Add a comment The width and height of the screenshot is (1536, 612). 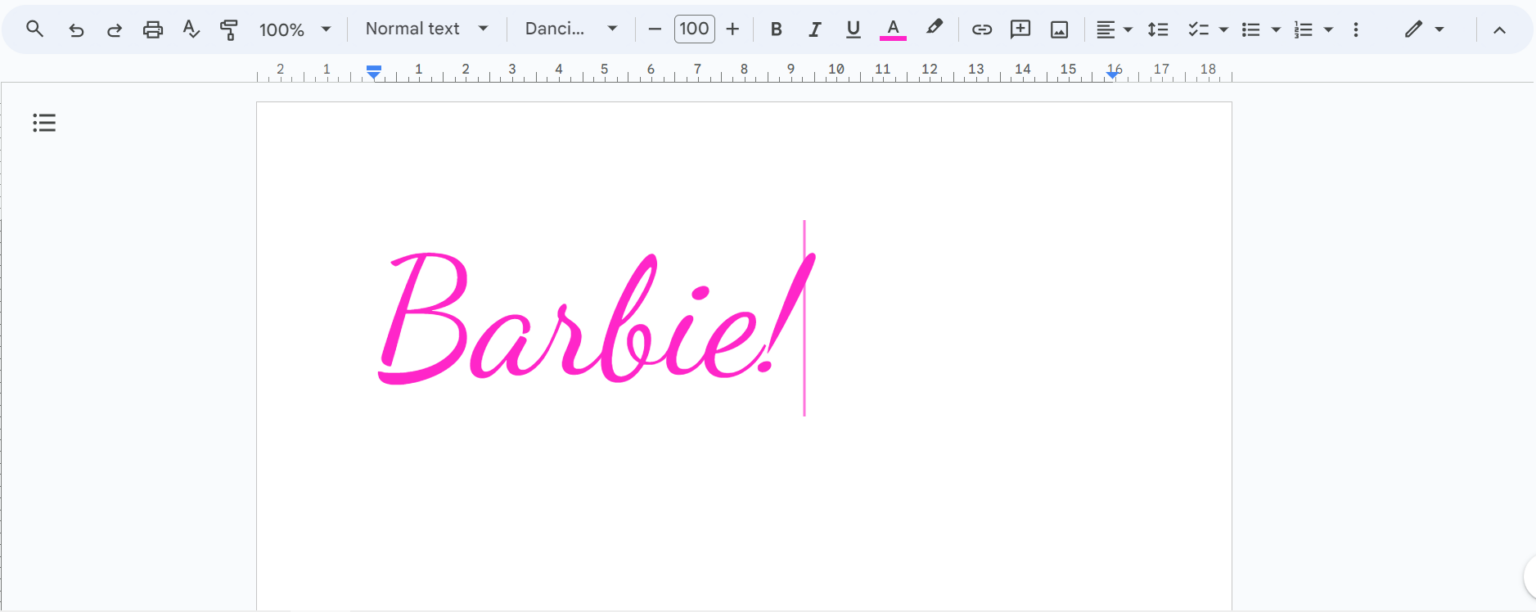[x=1020, y=29]
